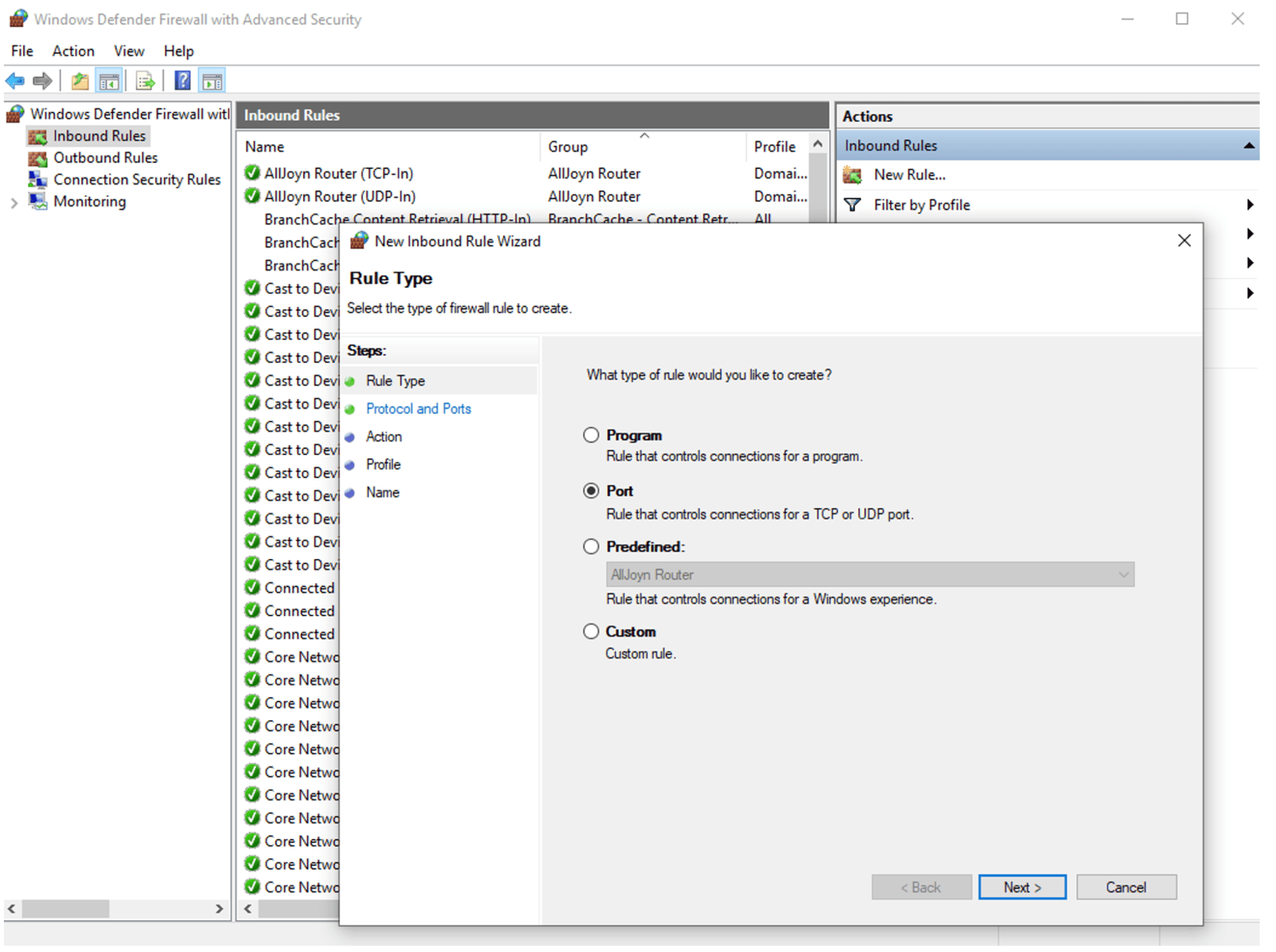The width and height of the screenshot is (1276, 952).
Task: Select the Custom rule type radio button
Action: coord(591,631)
